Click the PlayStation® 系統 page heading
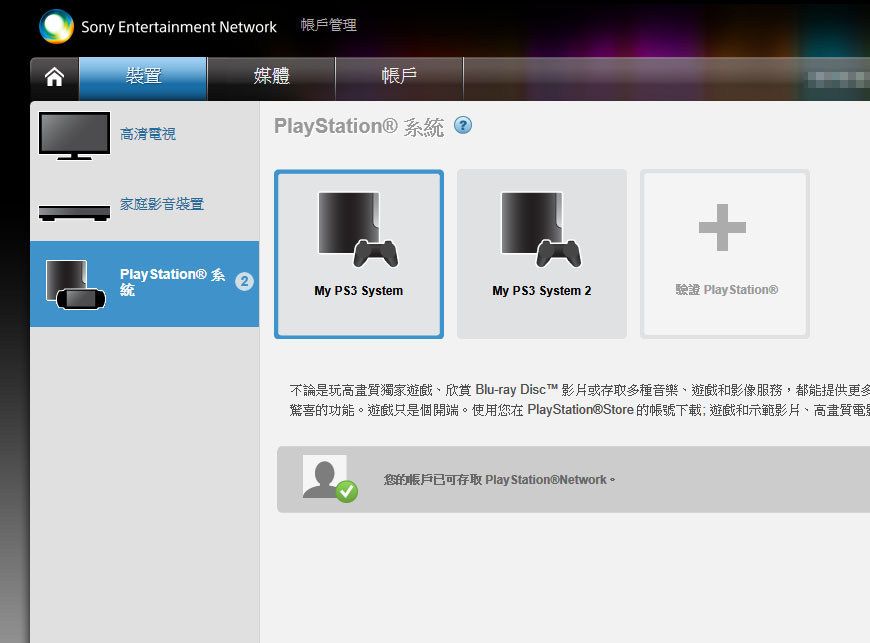The height and width of the screenshot is (643, 870). (x=359, y=126)
